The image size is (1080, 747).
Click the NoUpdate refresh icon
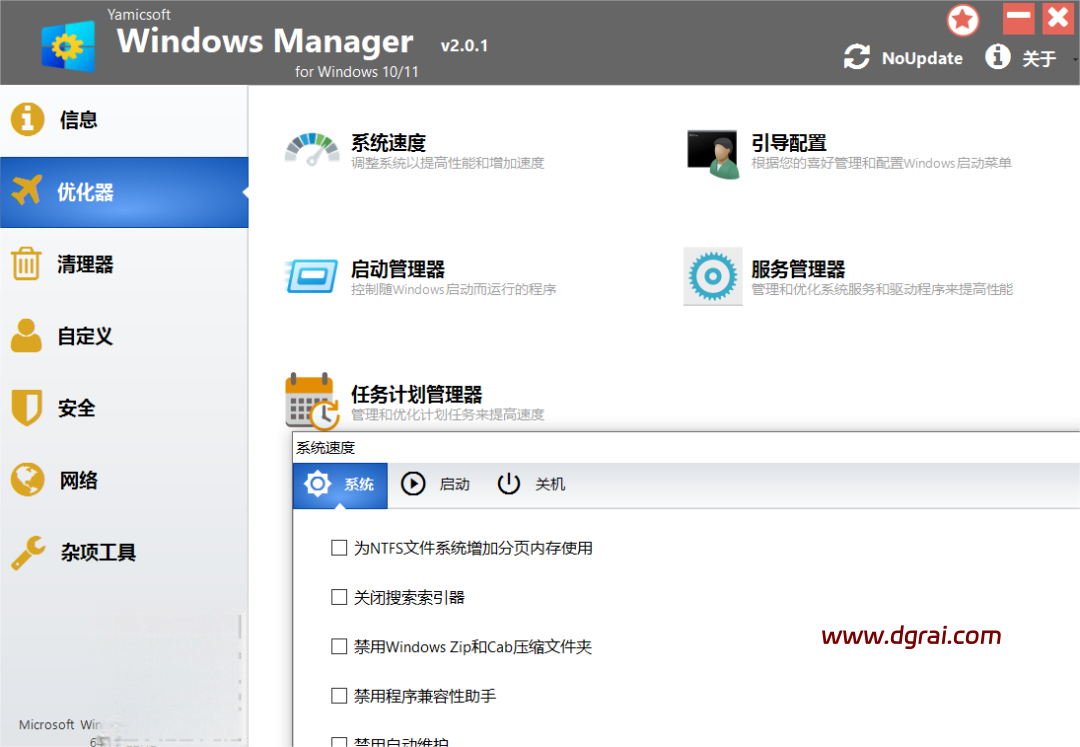(856, 57)
